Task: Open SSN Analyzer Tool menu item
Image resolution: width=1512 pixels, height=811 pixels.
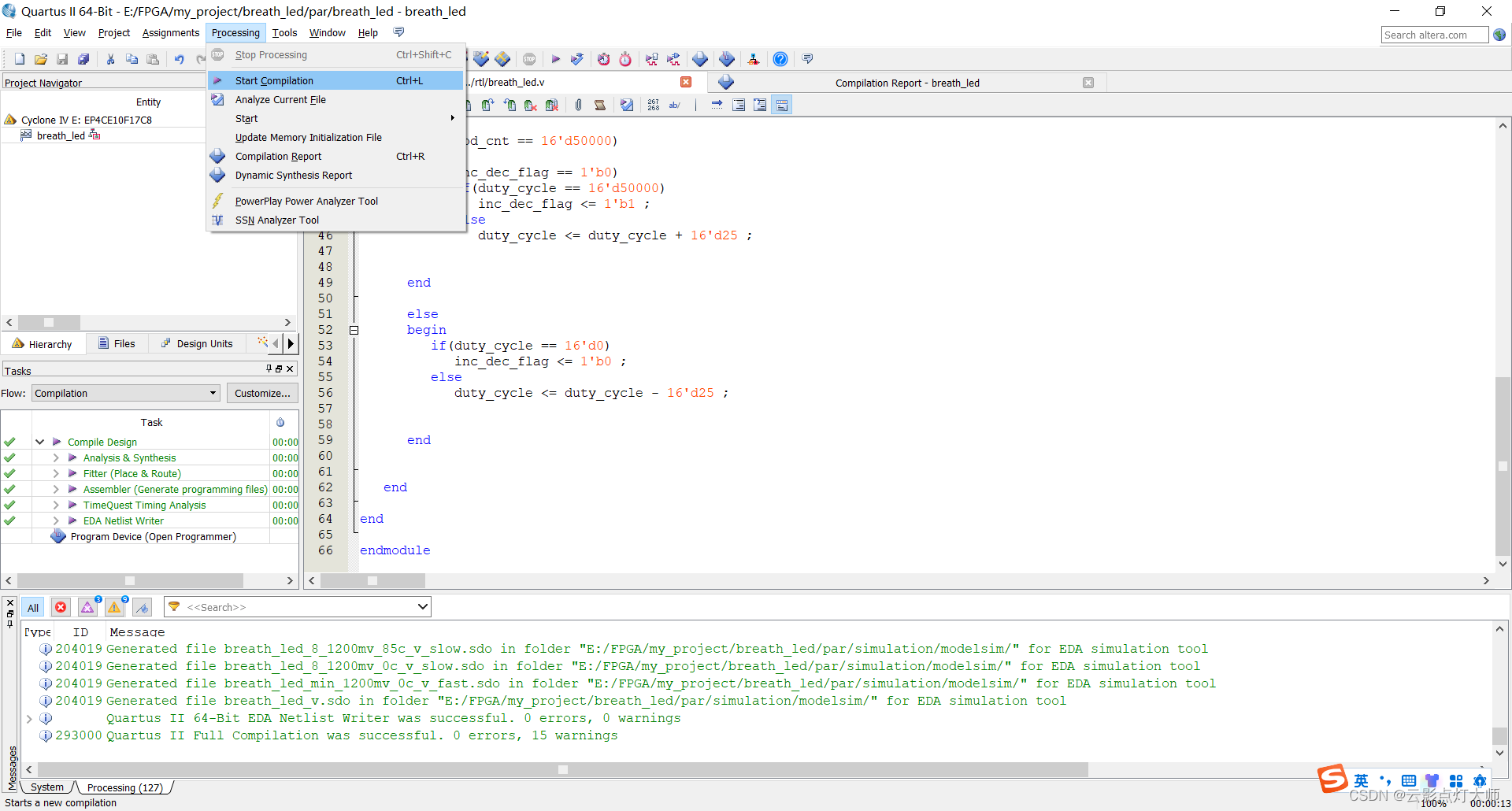Action: [336, 220]
